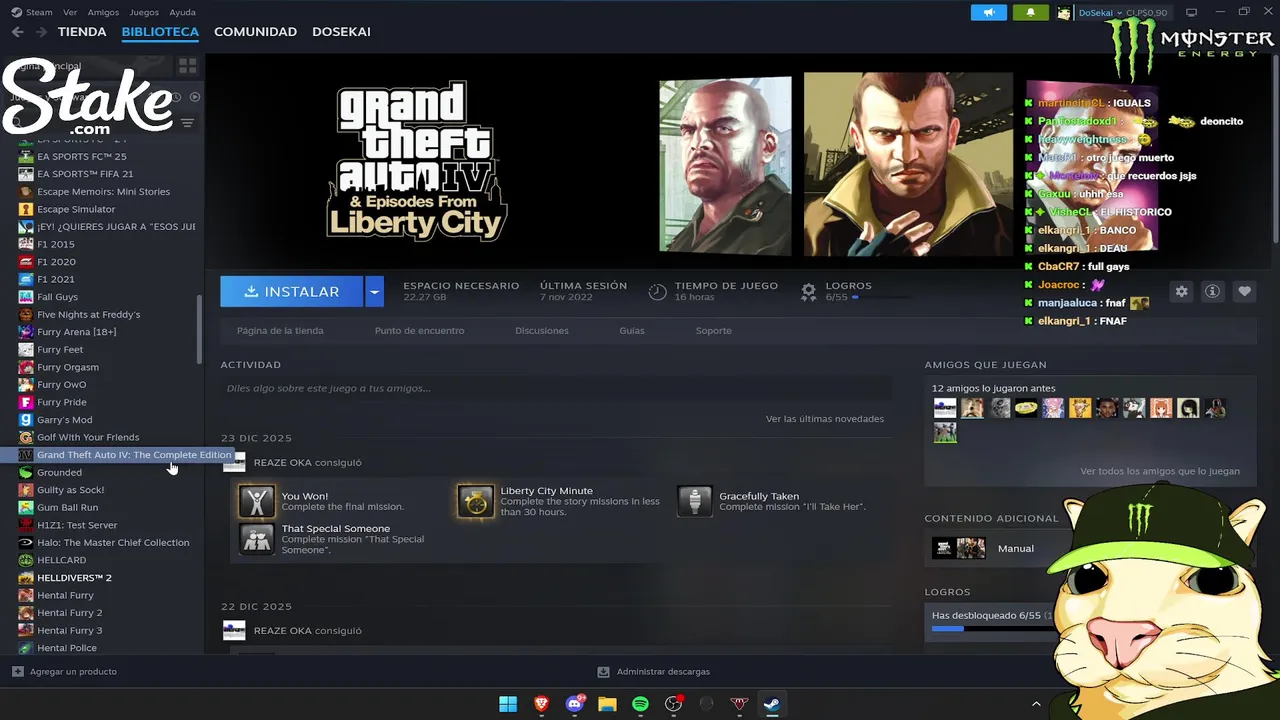The width and height of the screenshot is (1280, 720).
Task: Open the Gracefully Taken achievement icon
Action: coord(695,501)
